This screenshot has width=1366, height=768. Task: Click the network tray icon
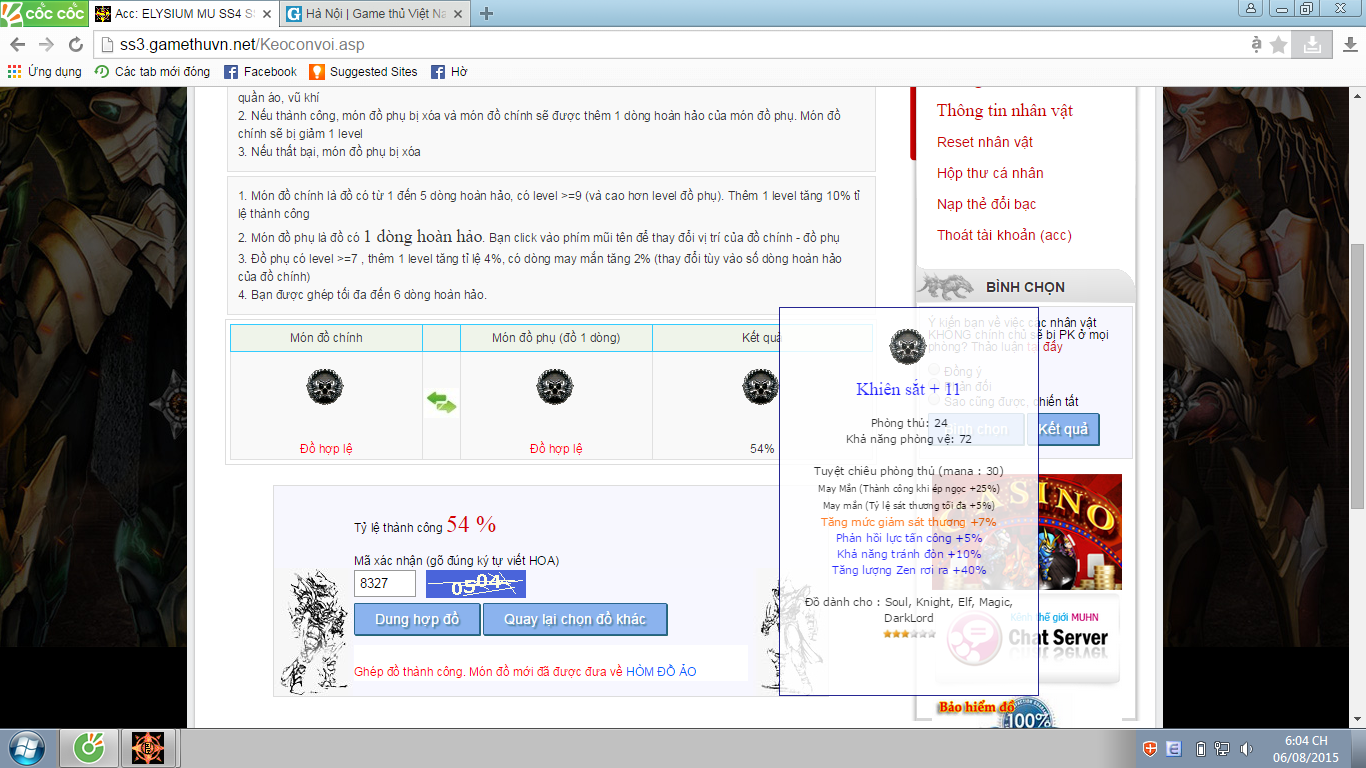coord(1222,749)
